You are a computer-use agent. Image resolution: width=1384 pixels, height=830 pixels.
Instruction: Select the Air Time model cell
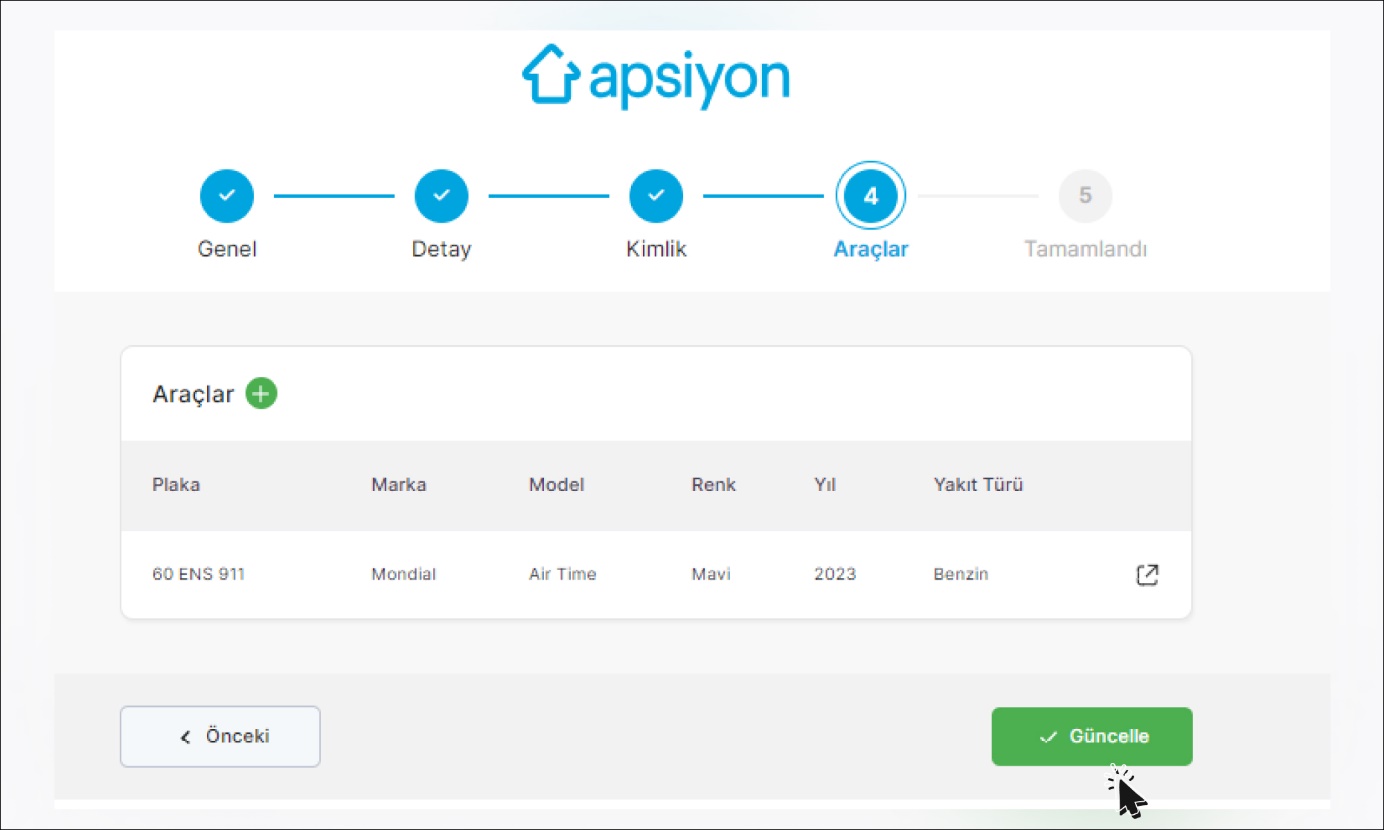click(563, 575)
